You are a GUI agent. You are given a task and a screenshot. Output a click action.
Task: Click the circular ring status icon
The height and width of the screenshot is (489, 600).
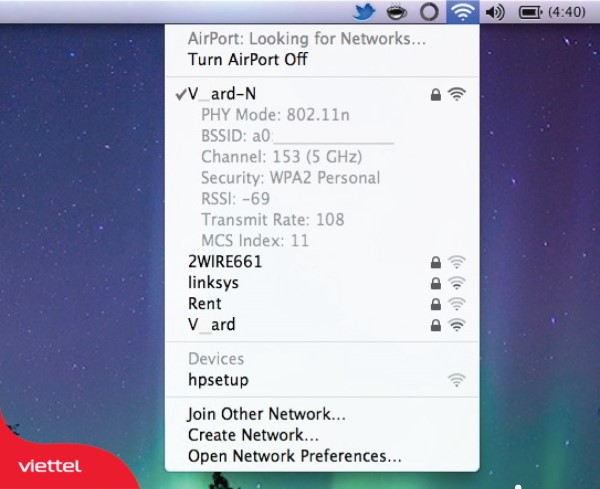[x=429, y=13]
